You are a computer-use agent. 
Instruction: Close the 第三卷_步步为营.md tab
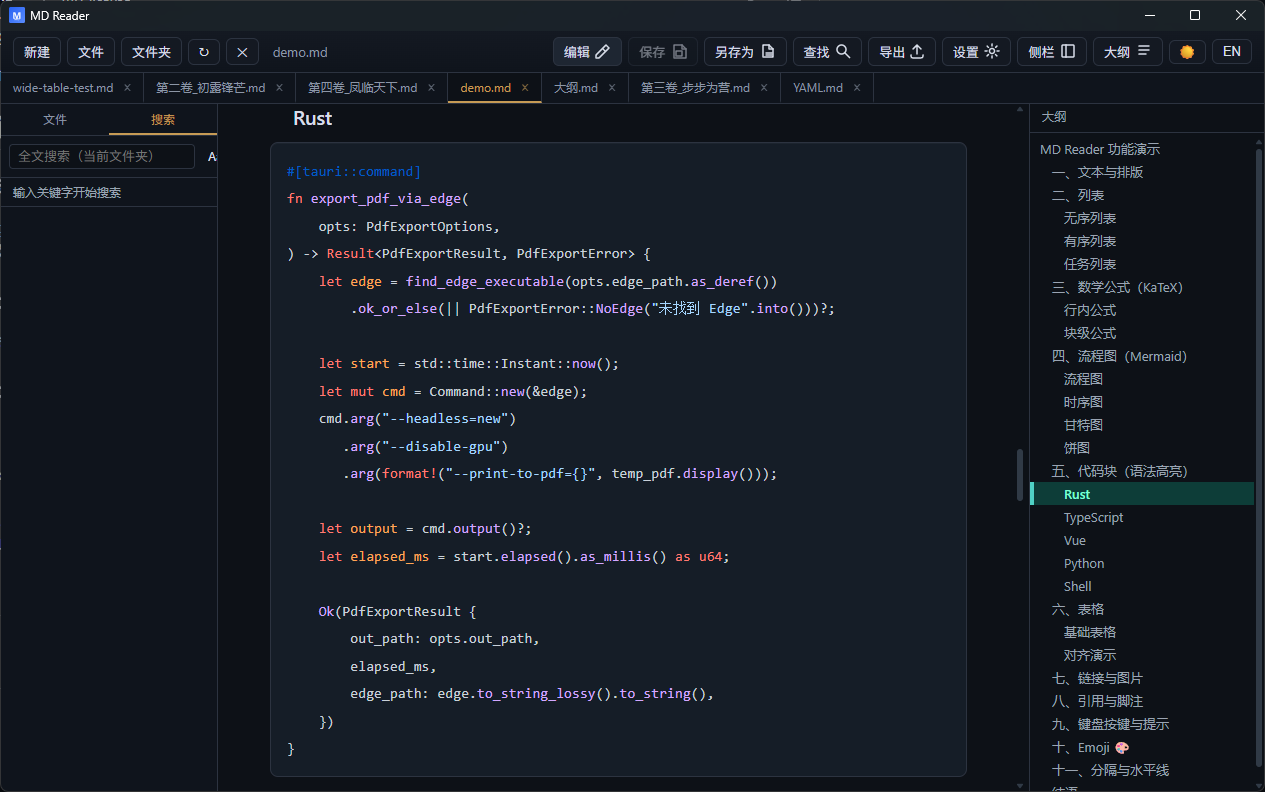coord(764,88)
